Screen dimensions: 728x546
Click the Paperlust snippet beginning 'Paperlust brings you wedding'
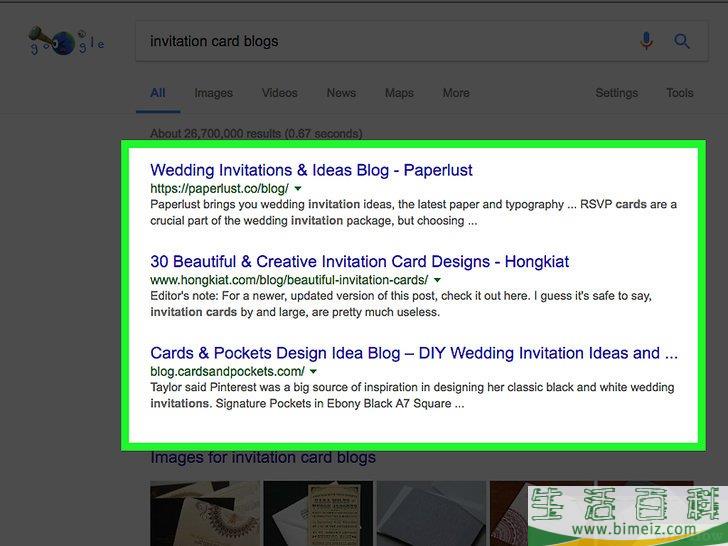(413, 212)
